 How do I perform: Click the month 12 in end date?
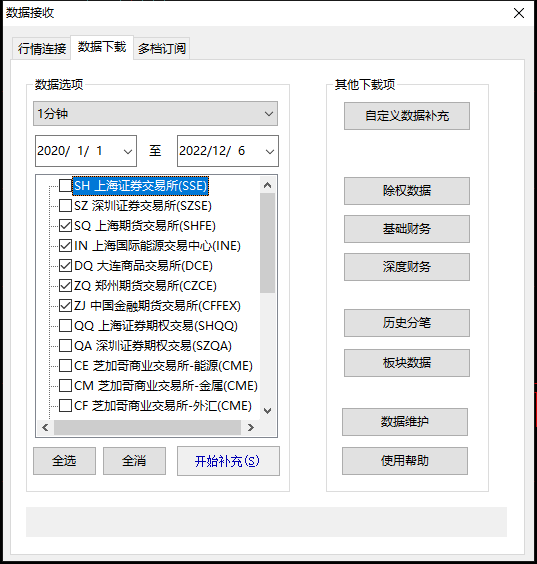click(x=219, y=151)
